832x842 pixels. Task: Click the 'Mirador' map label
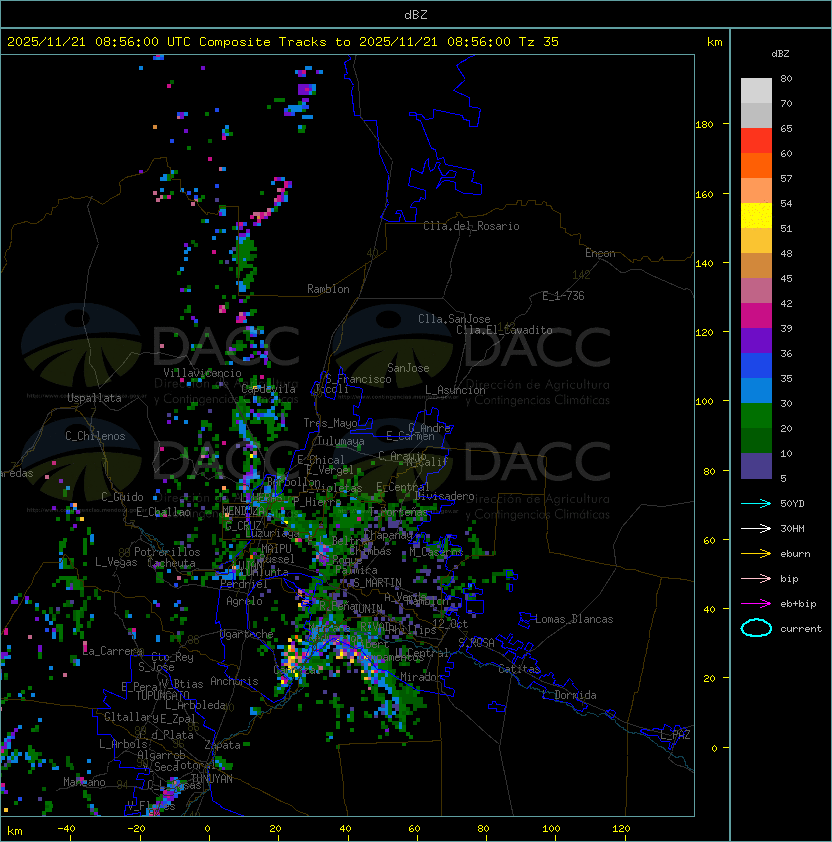(x=422, y=677)
